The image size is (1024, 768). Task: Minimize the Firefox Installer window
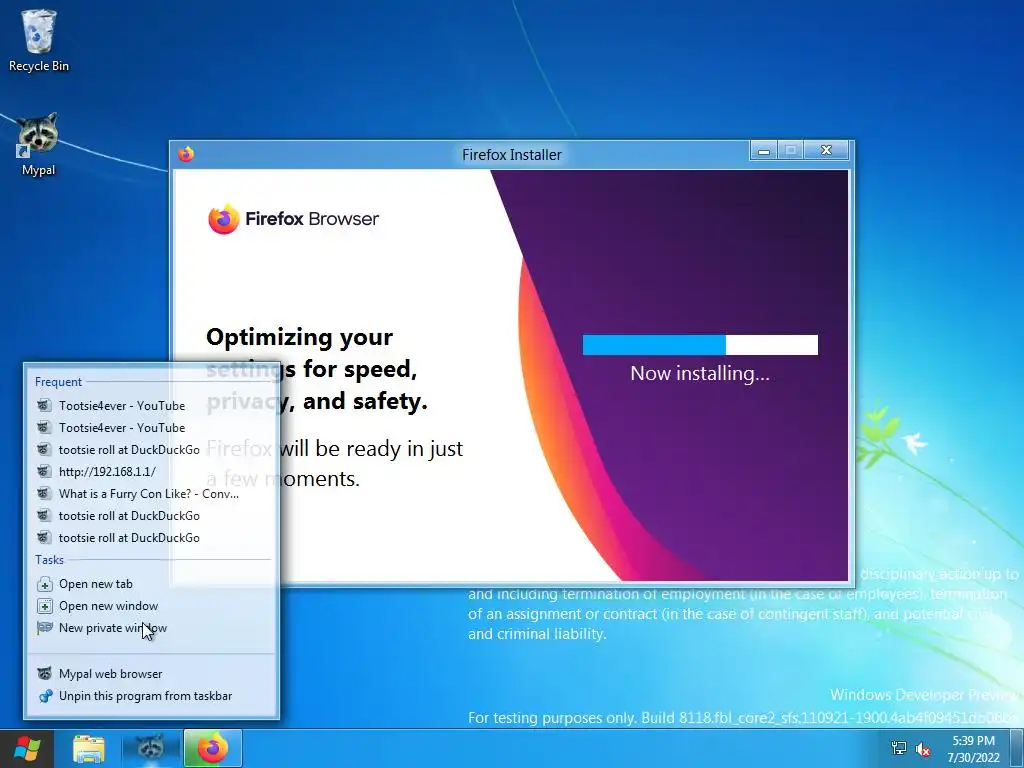click(763, 151)
